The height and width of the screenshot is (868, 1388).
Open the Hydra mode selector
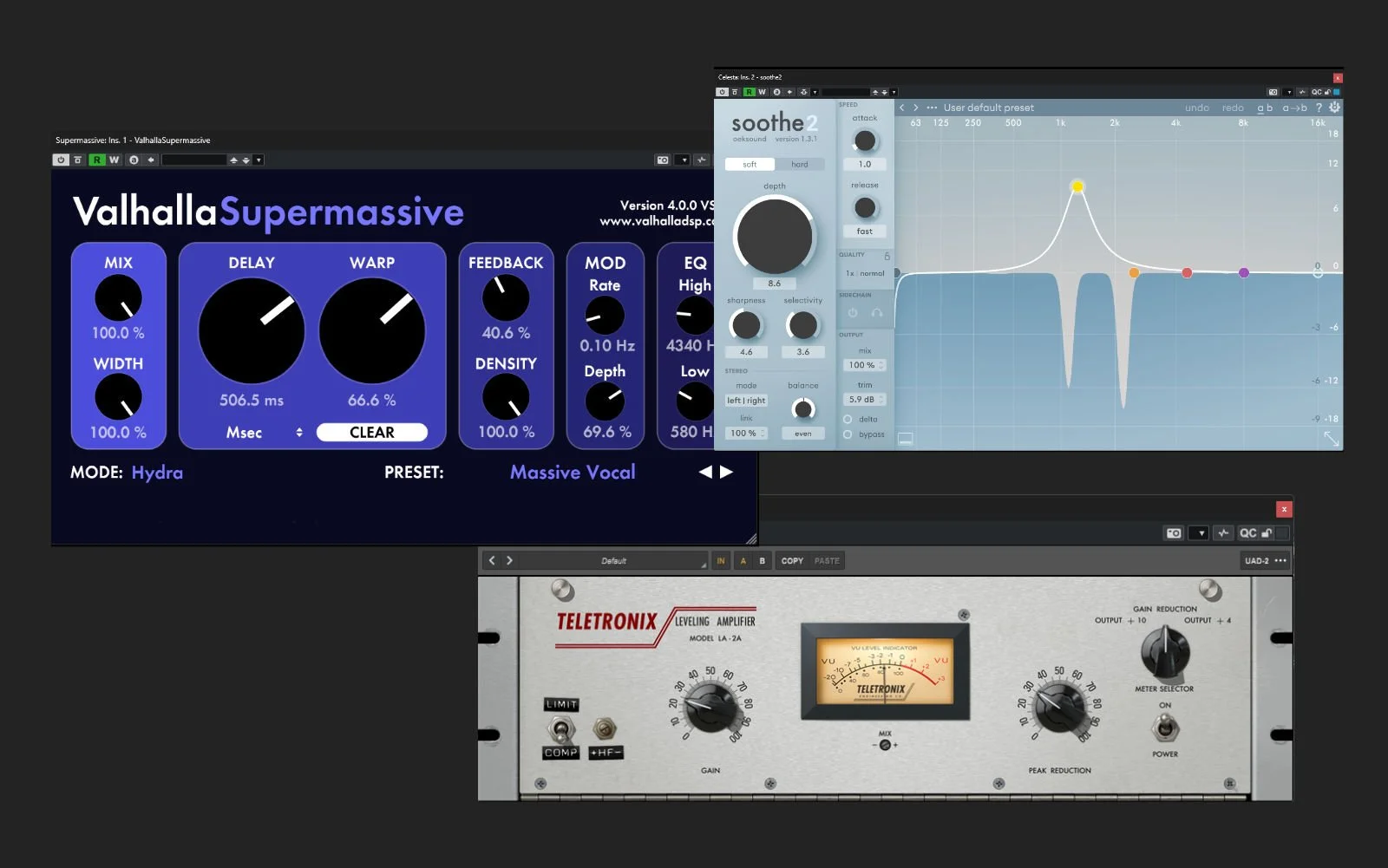point(157,473)
